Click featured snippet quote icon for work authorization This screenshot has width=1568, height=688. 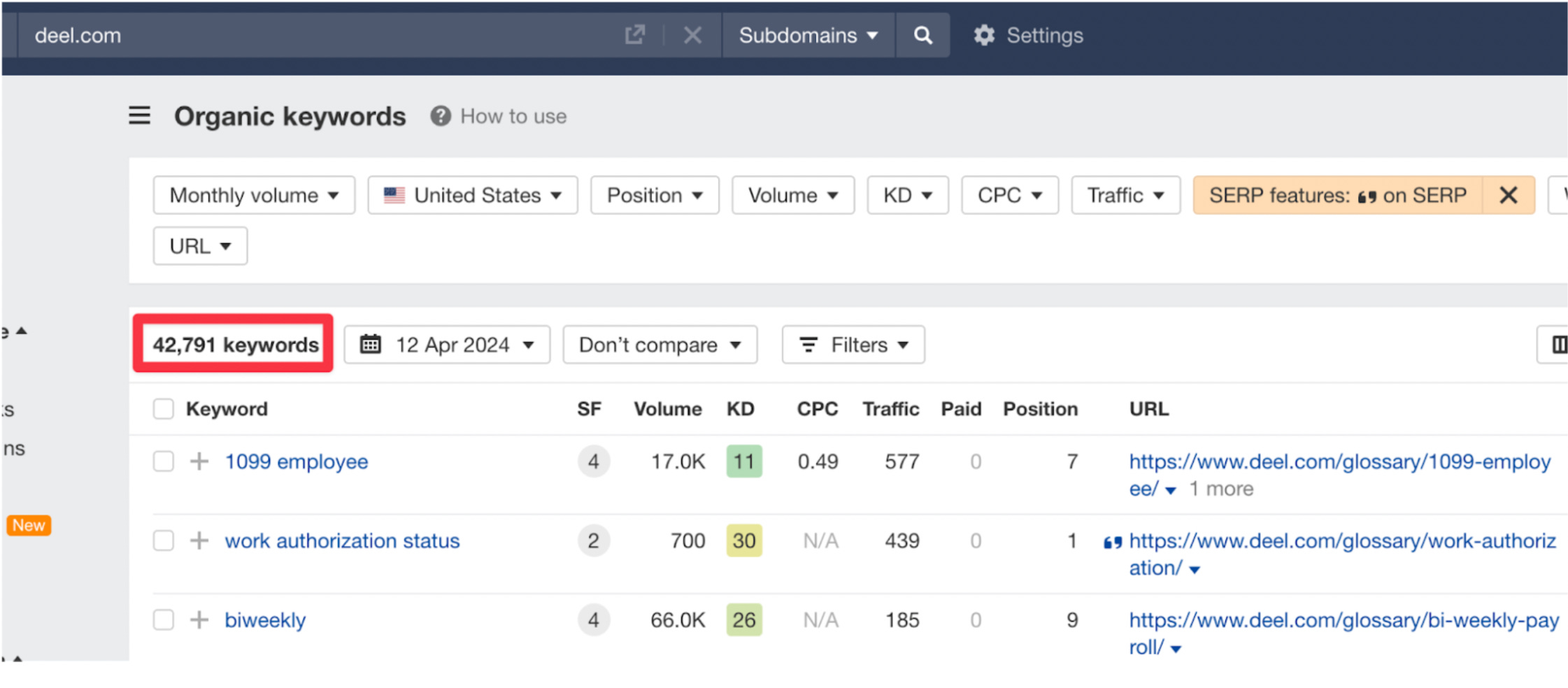(1112, 542)
